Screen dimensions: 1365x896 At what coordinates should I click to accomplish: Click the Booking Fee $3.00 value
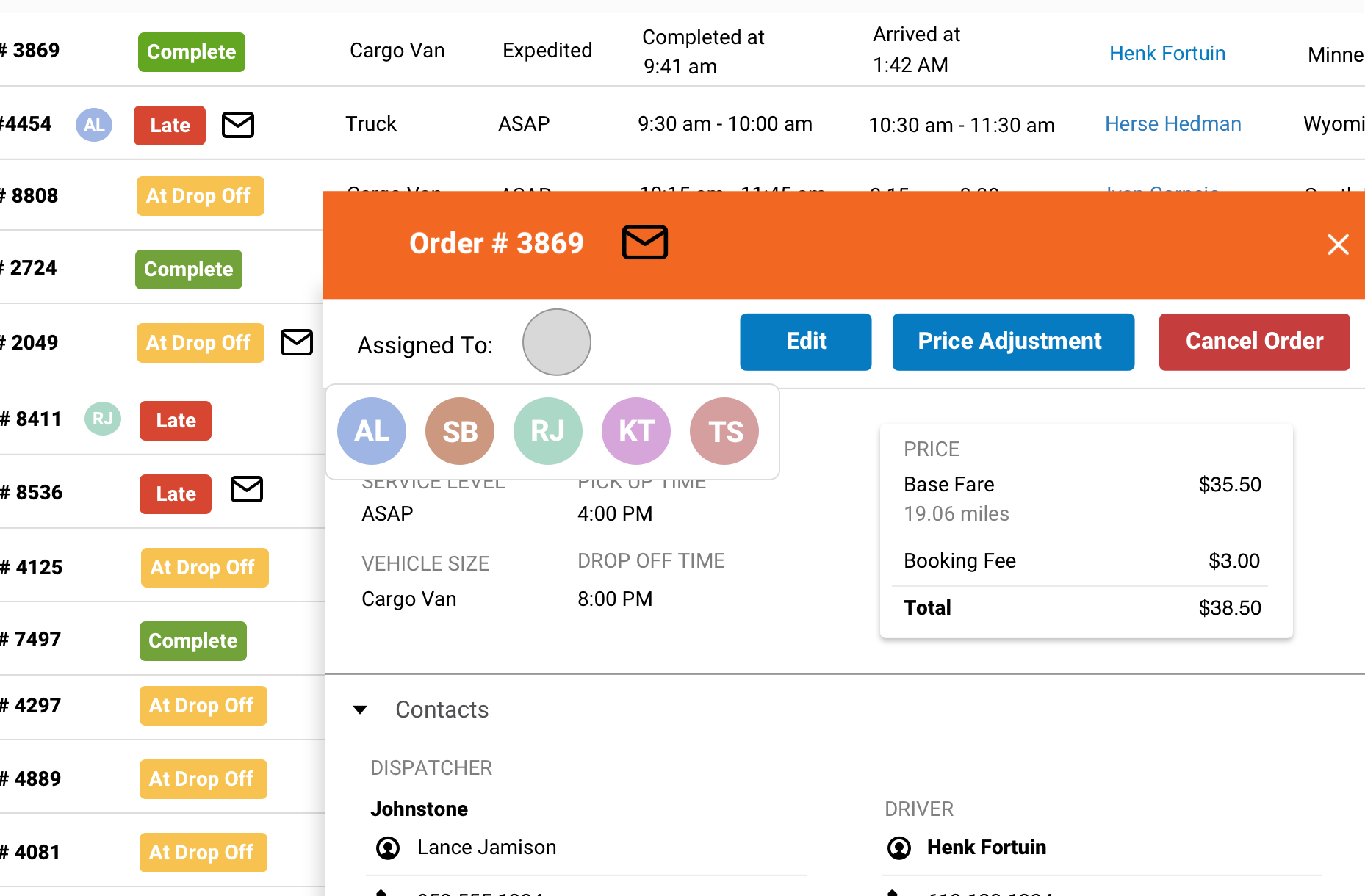pyautogui.click(x=1234, y=561)
